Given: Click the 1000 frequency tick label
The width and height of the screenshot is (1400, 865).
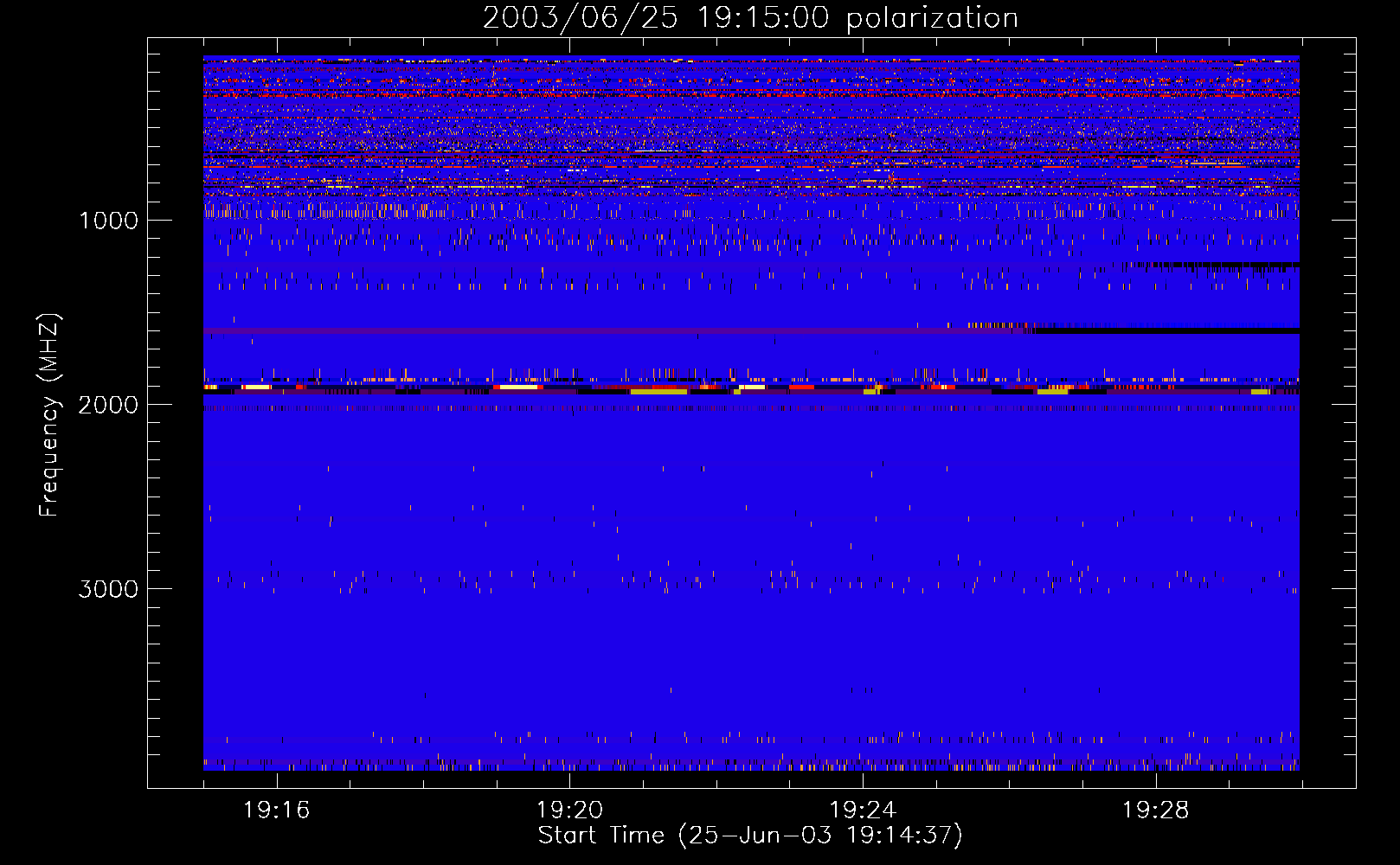Looking at the screenshot, I should (x=108, y=221).
